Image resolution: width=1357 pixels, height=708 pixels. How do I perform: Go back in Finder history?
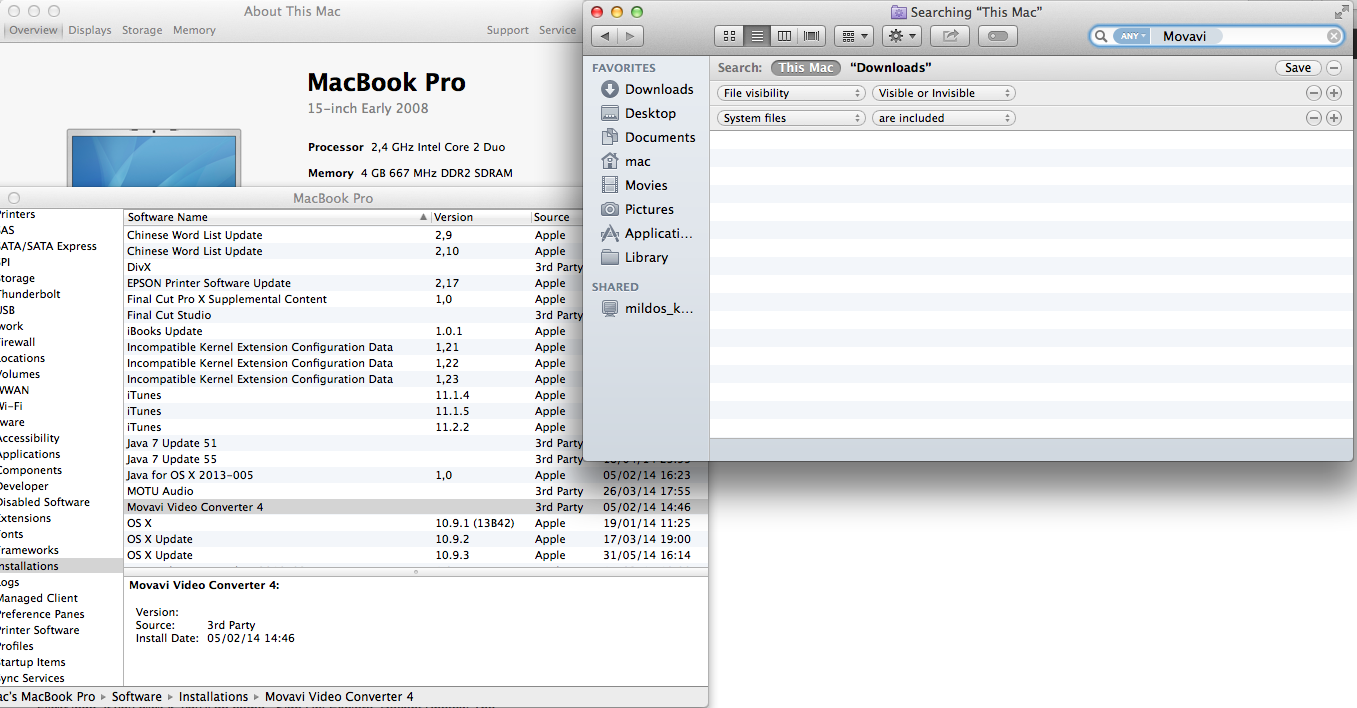click(x=604, y=36)
